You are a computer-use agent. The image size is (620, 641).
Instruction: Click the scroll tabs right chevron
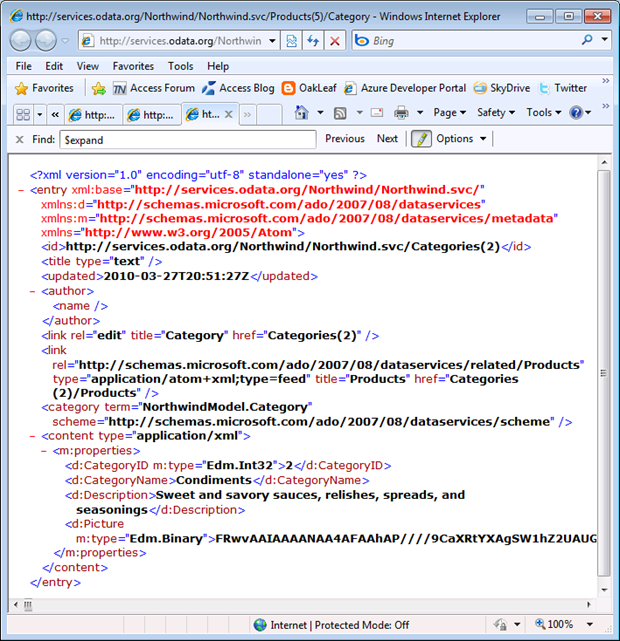247,114
